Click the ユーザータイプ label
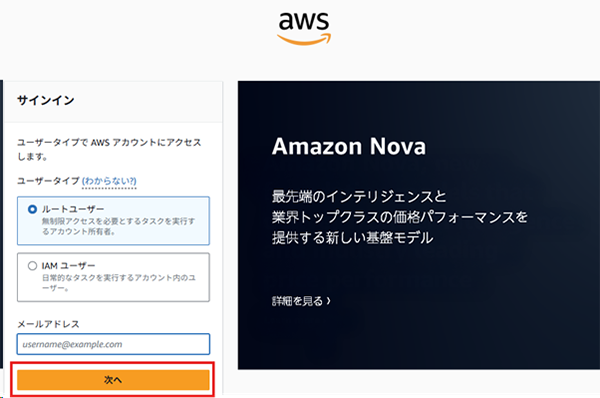 (48, 181)
